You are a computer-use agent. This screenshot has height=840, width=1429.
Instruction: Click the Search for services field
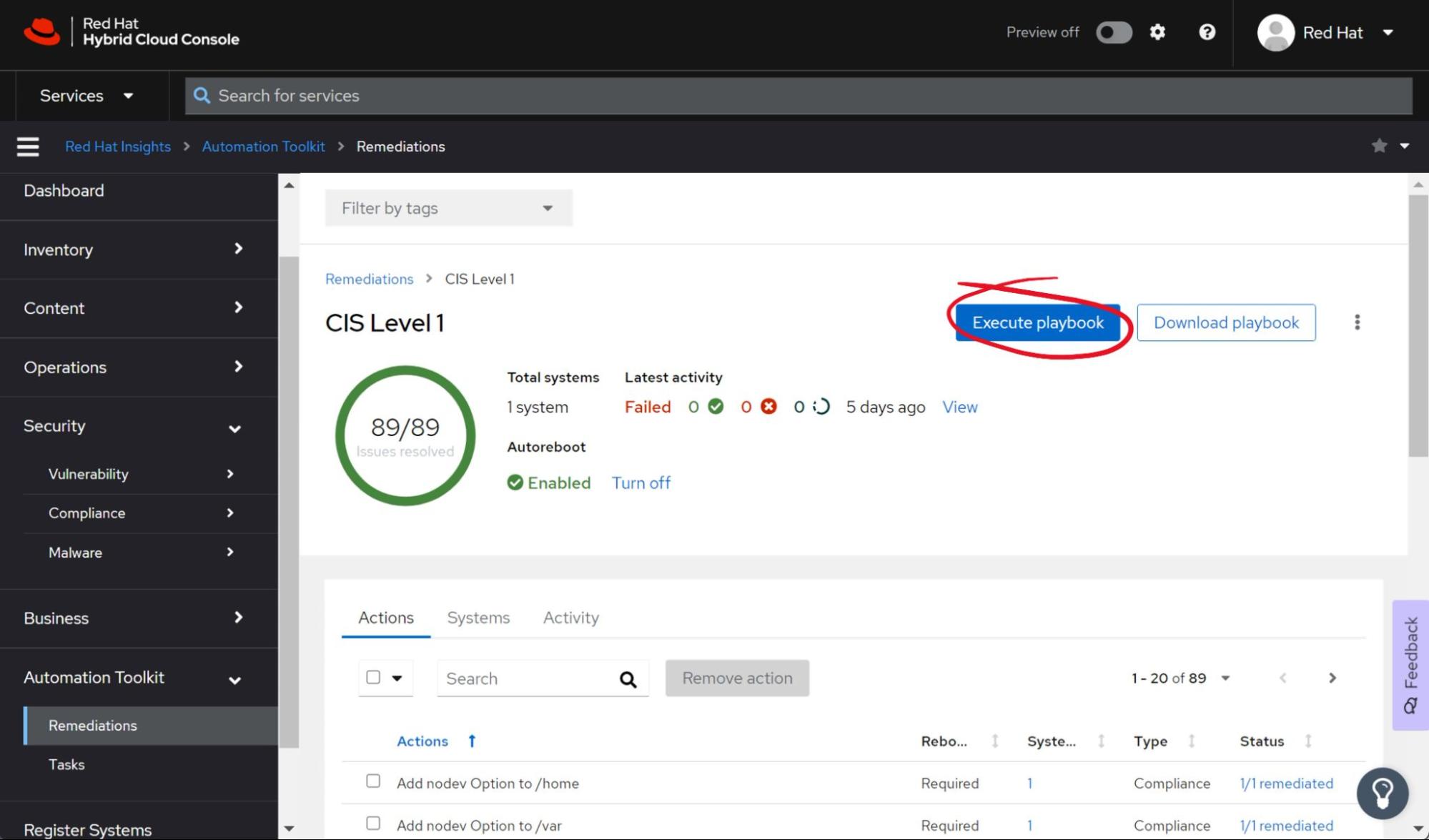[798, 96]
